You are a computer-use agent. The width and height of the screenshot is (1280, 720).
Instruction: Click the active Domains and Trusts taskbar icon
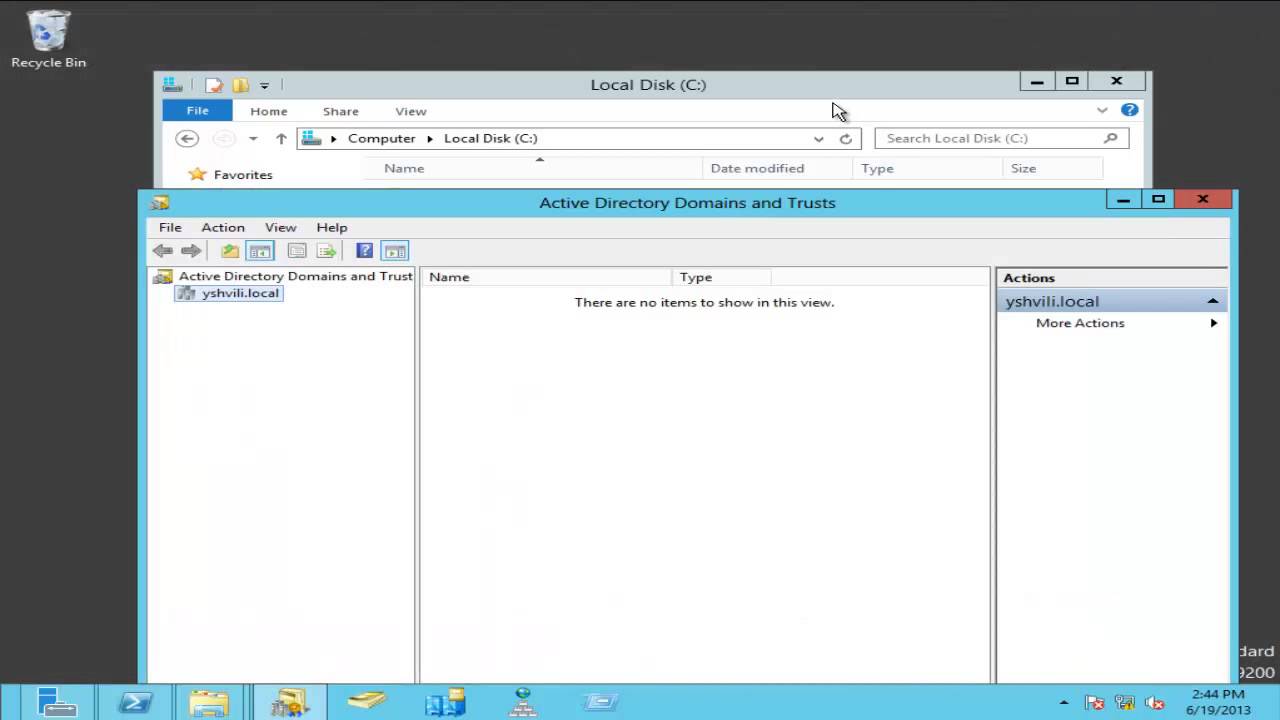click(289, 703)
